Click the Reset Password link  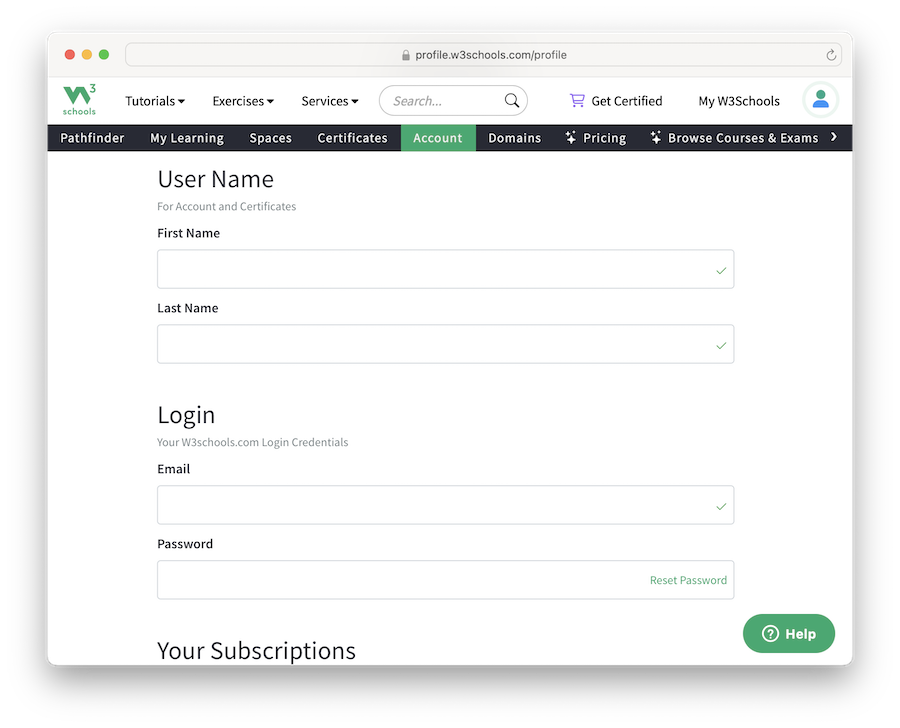[688, 580]
